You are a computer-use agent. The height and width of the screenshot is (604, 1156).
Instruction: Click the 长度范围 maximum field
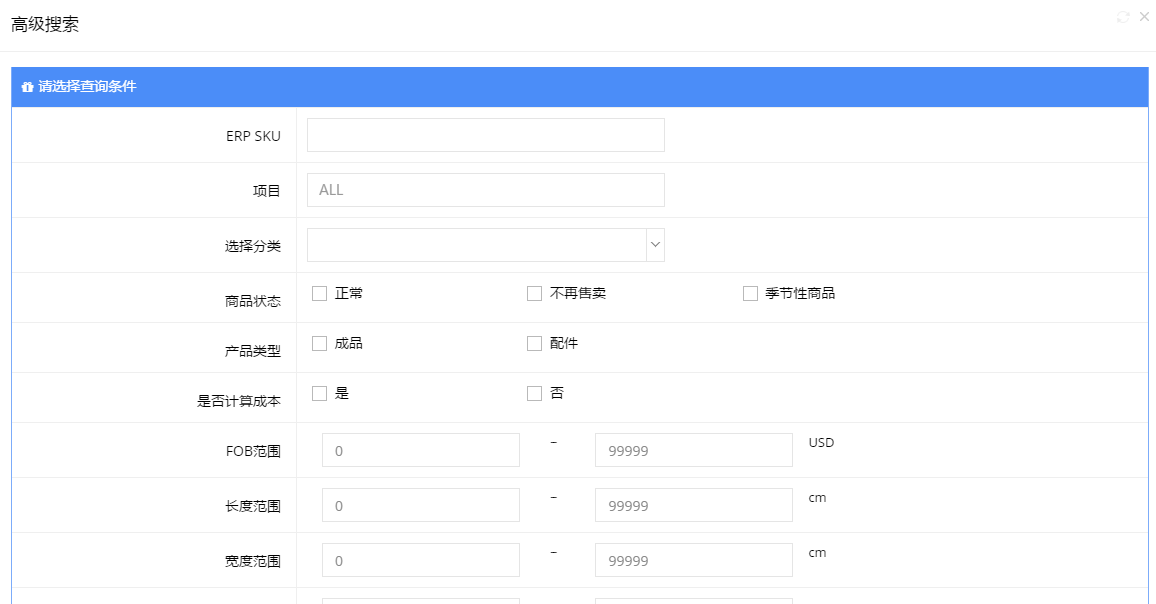click(694, 505)
